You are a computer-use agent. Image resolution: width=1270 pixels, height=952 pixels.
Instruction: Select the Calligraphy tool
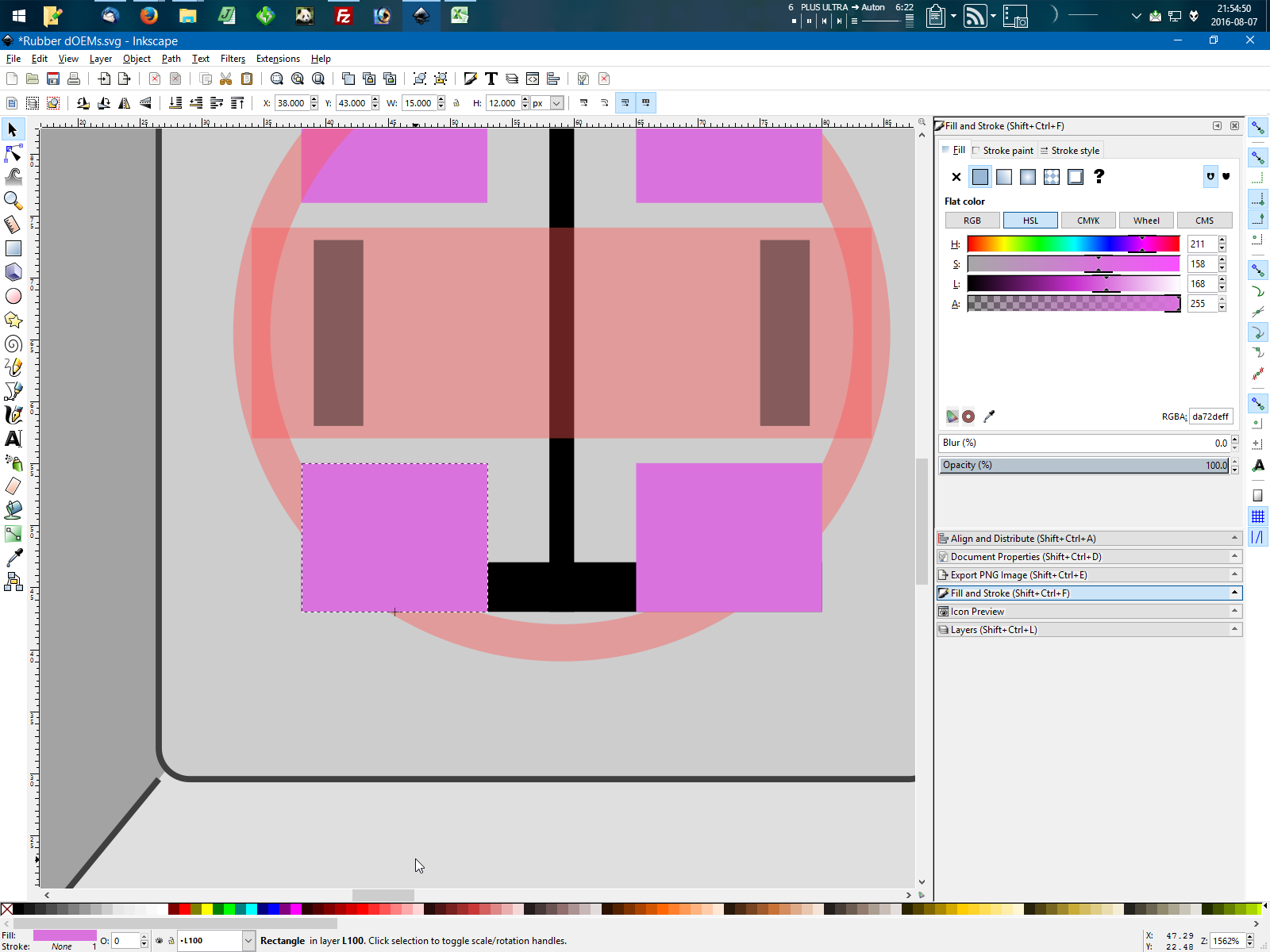13,414
